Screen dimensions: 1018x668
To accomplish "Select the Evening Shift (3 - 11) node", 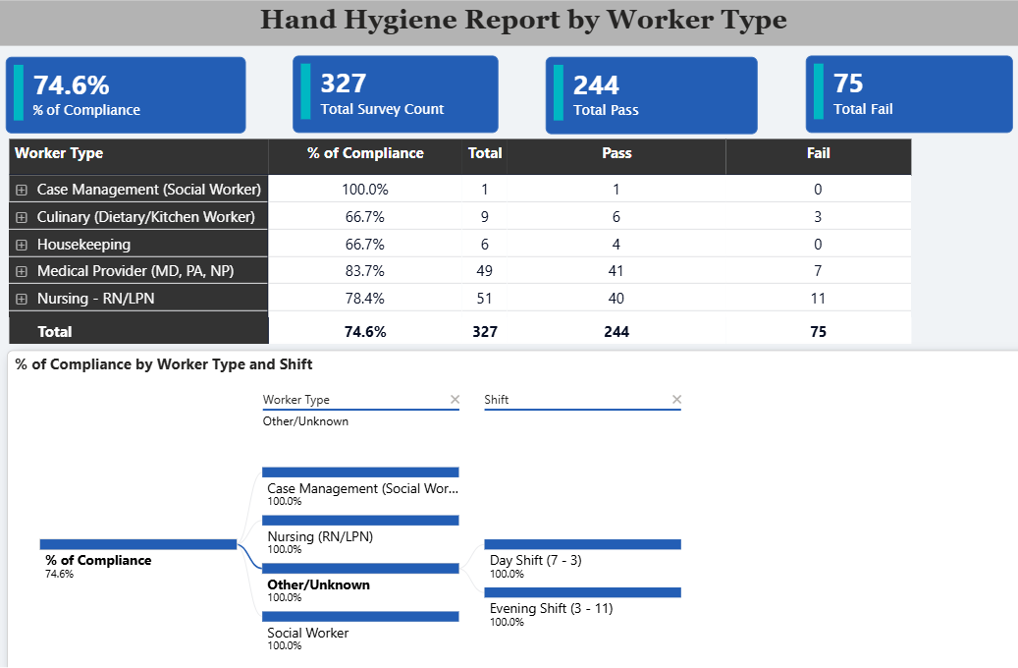I will point(582,606).
